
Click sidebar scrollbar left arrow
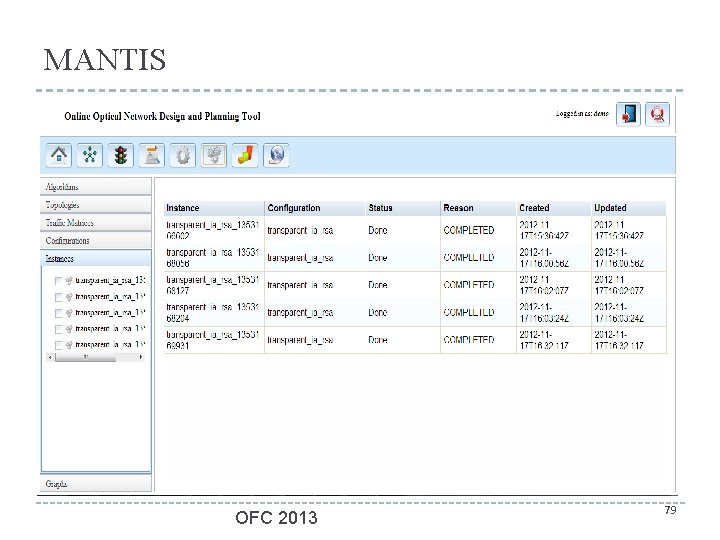(x=51, y=357)
